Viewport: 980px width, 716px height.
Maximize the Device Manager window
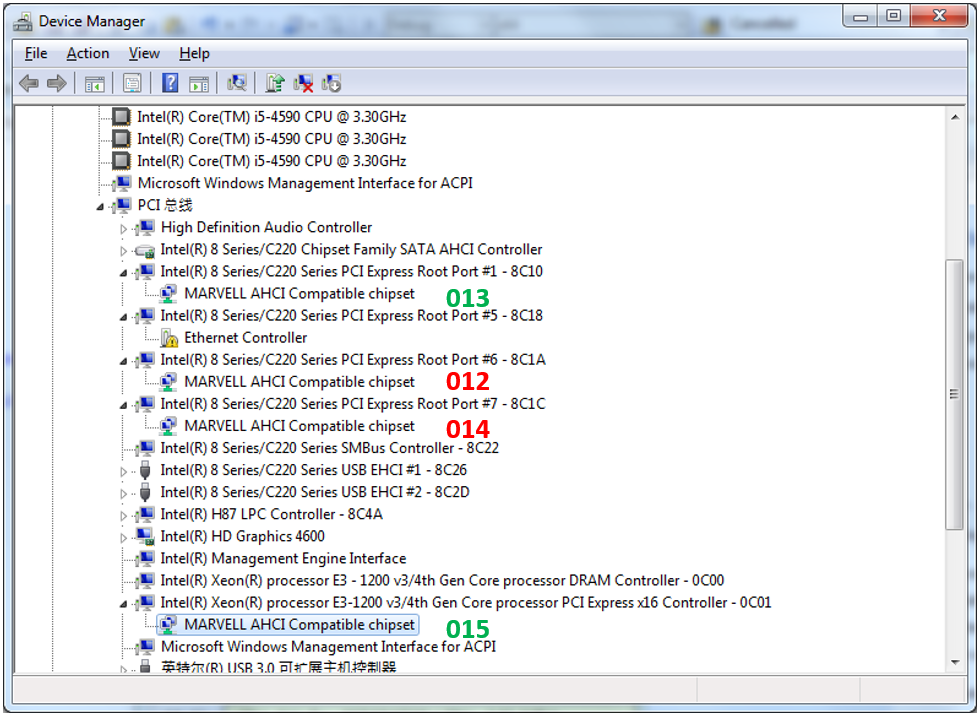tap(894, 17)
